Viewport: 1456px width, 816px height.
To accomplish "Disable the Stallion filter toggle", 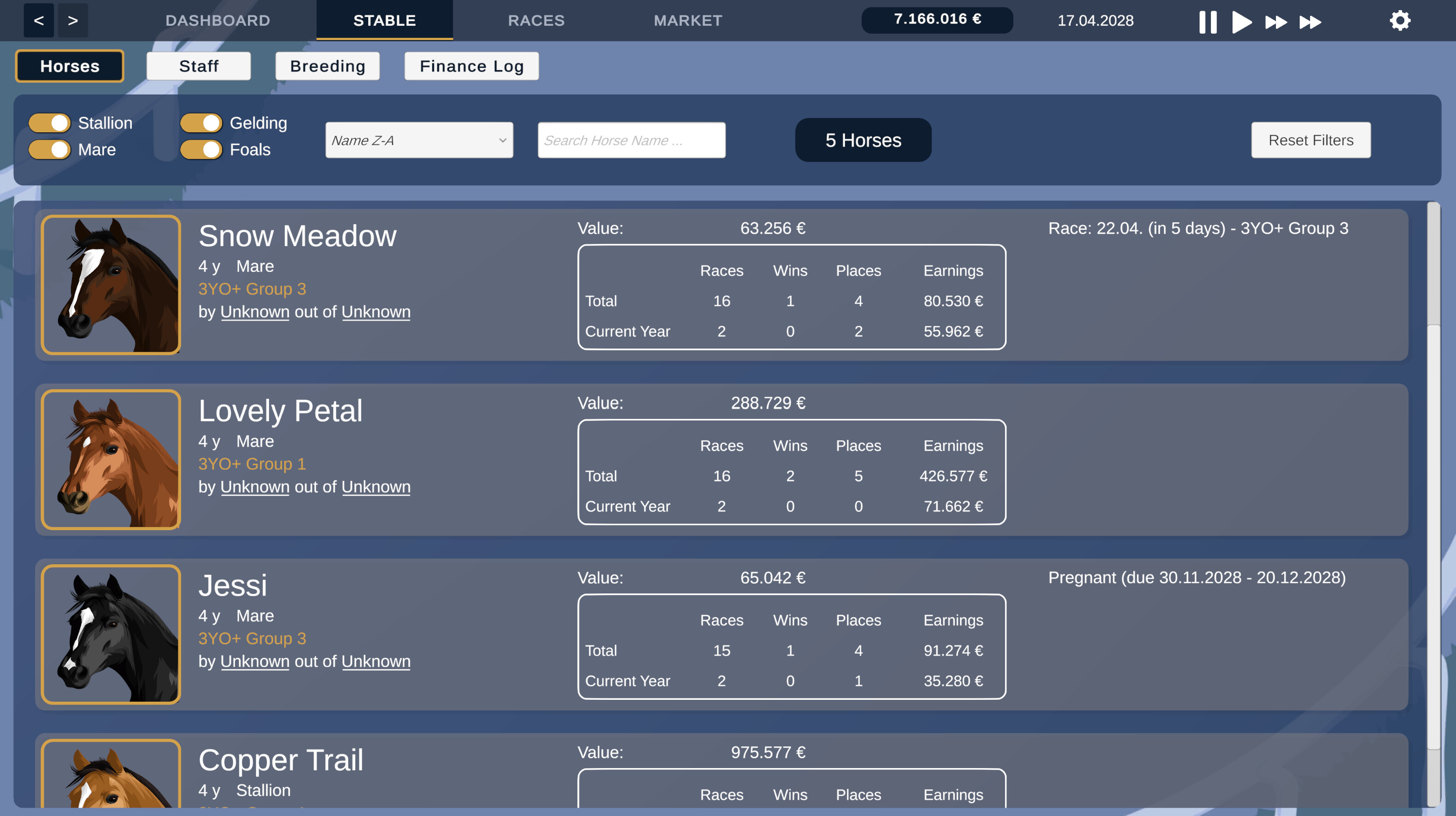I will pyautogui.click(x=49, y=123).
